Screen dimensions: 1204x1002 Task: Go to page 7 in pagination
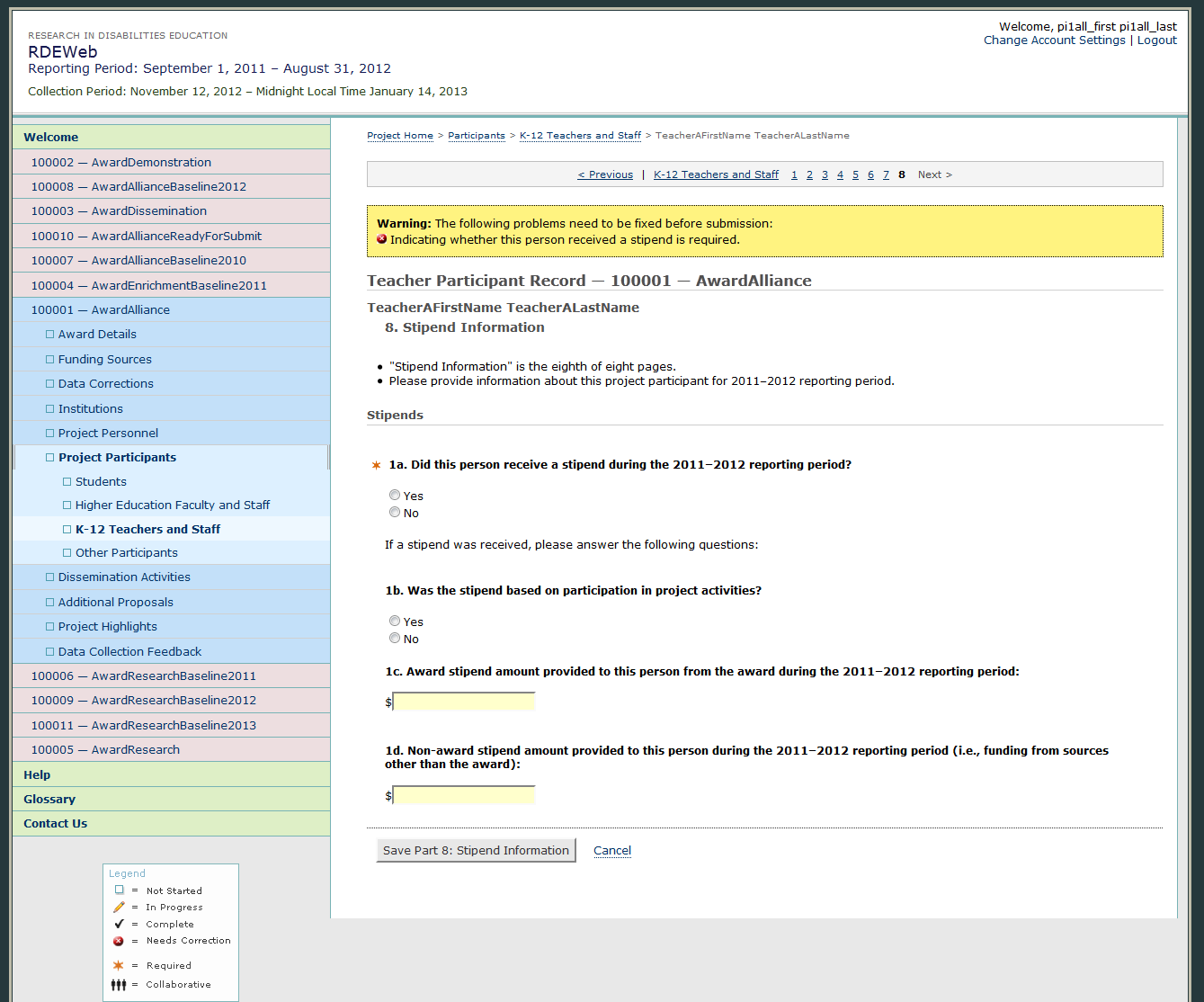[886, 174]
